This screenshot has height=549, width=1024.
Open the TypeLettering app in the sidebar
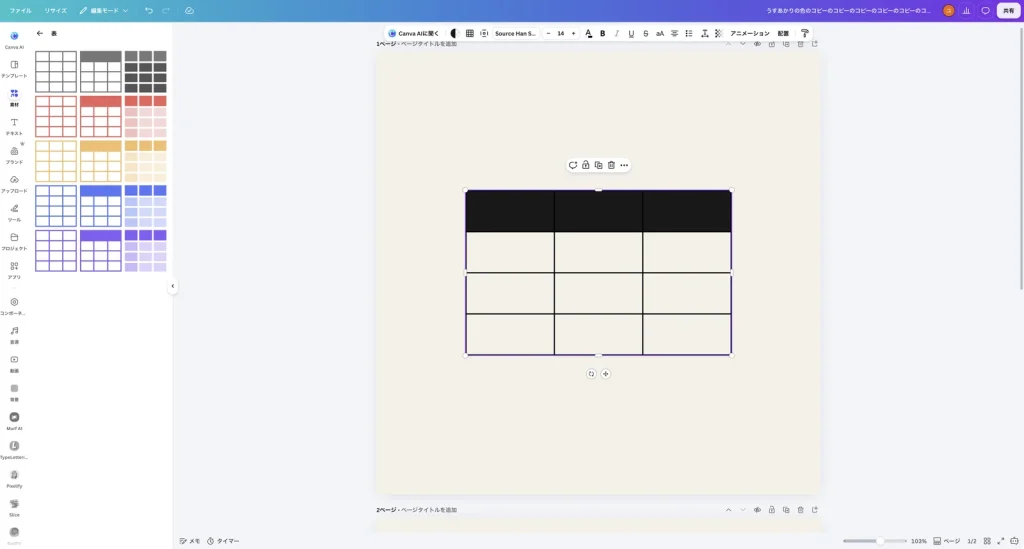[x=14, y=449]
